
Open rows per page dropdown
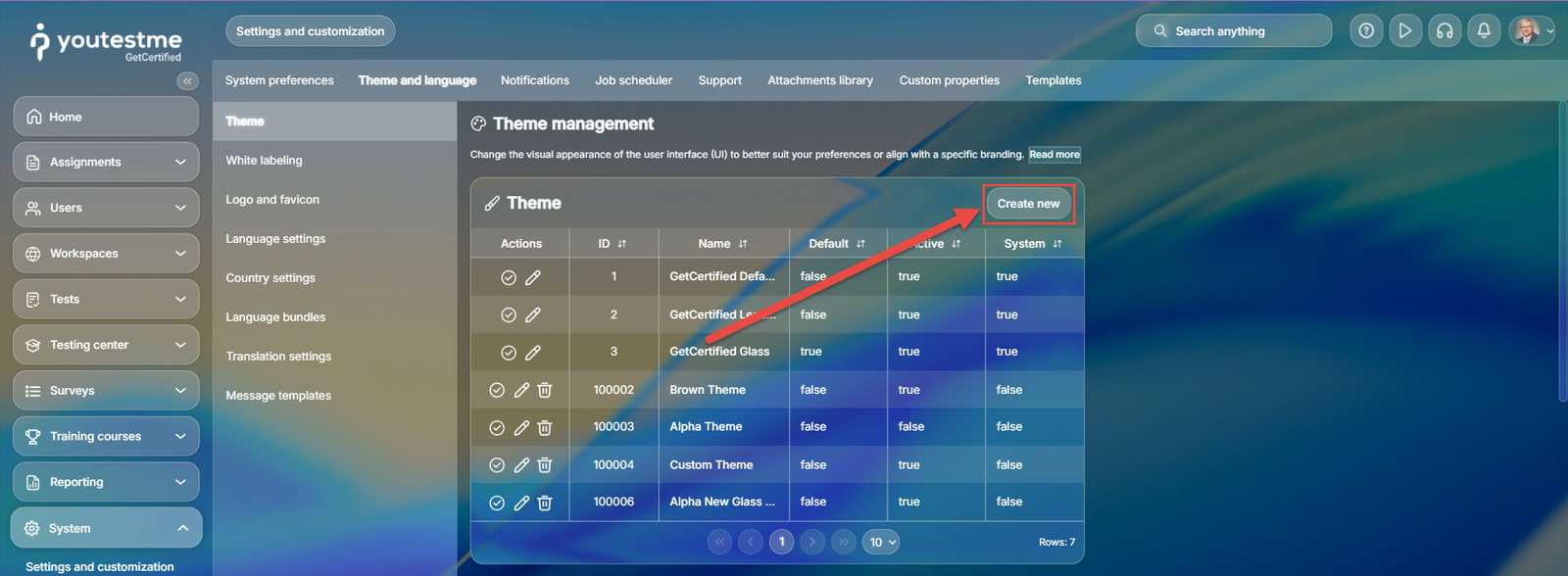coord(881,542)
